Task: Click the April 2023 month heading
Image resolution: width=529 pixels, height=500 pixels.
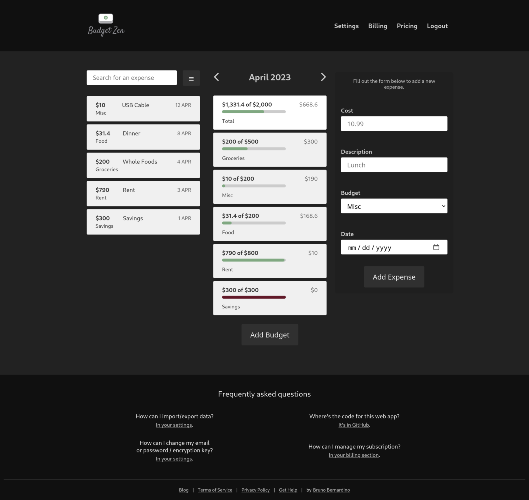Action: pyautogui.click(x=270, y=77)
